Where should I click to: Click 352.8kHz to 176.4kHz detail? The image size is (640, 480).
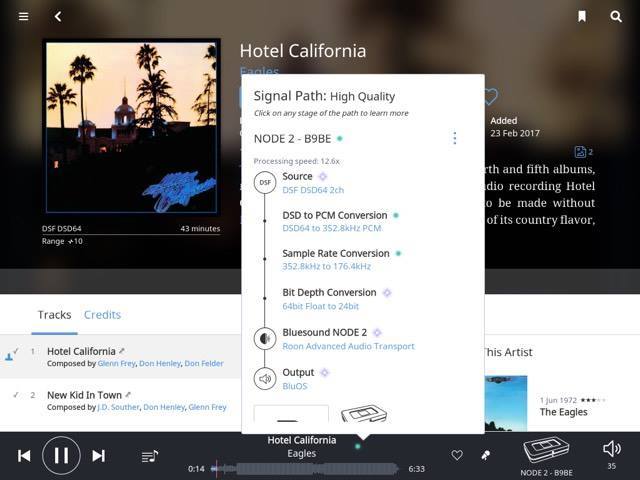(327, 267)
